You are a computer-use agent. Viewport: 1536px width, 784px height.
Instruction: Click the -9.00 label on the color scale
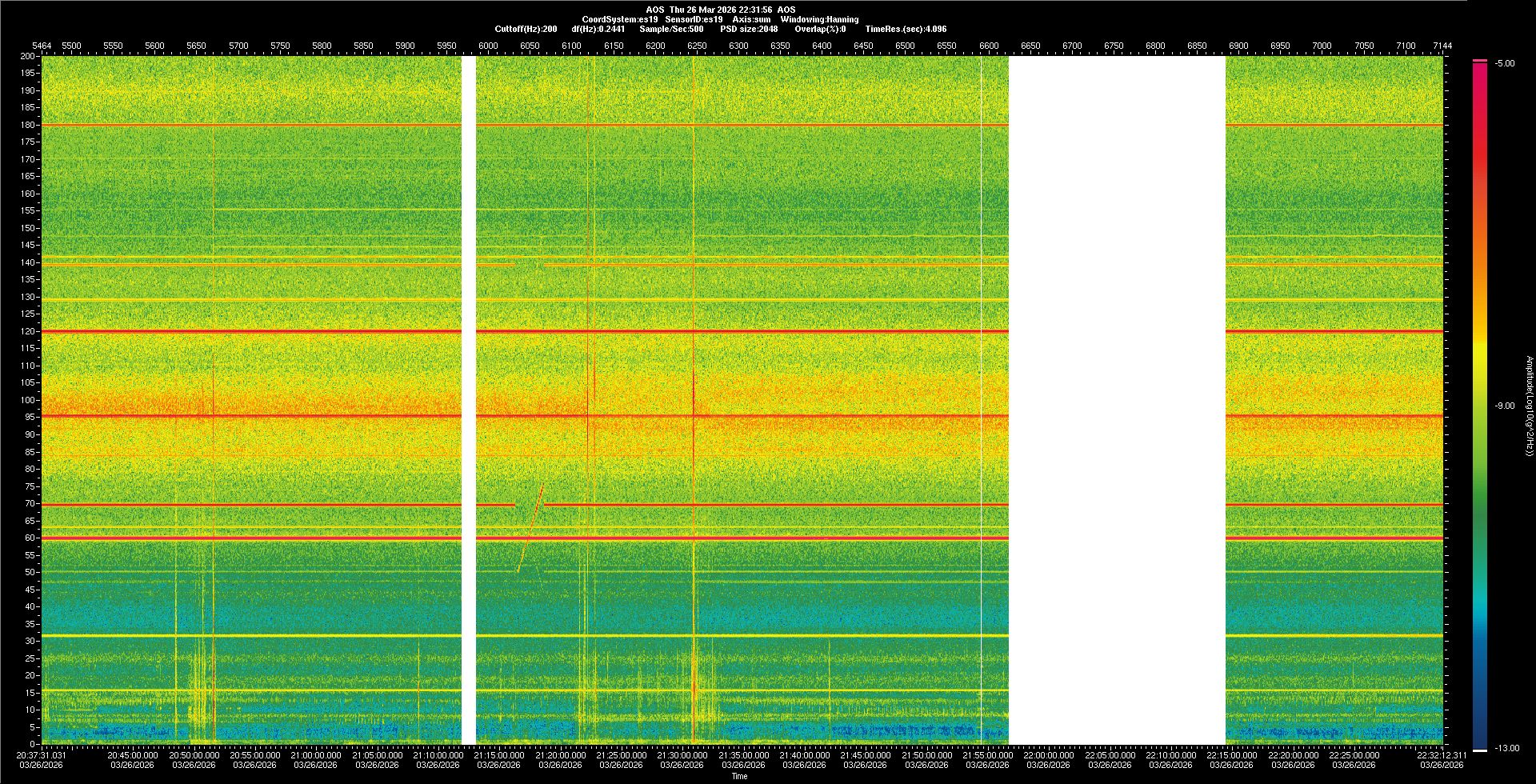[x=1504, y=406]
